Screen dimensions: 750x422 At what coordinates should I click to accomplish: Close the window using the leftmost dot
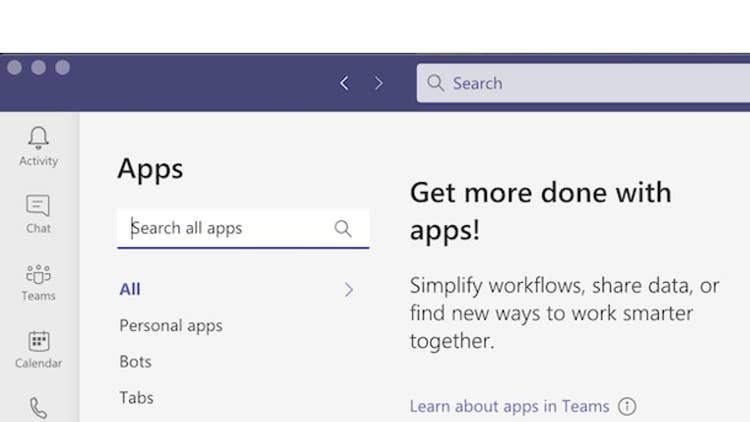point(14,67)
